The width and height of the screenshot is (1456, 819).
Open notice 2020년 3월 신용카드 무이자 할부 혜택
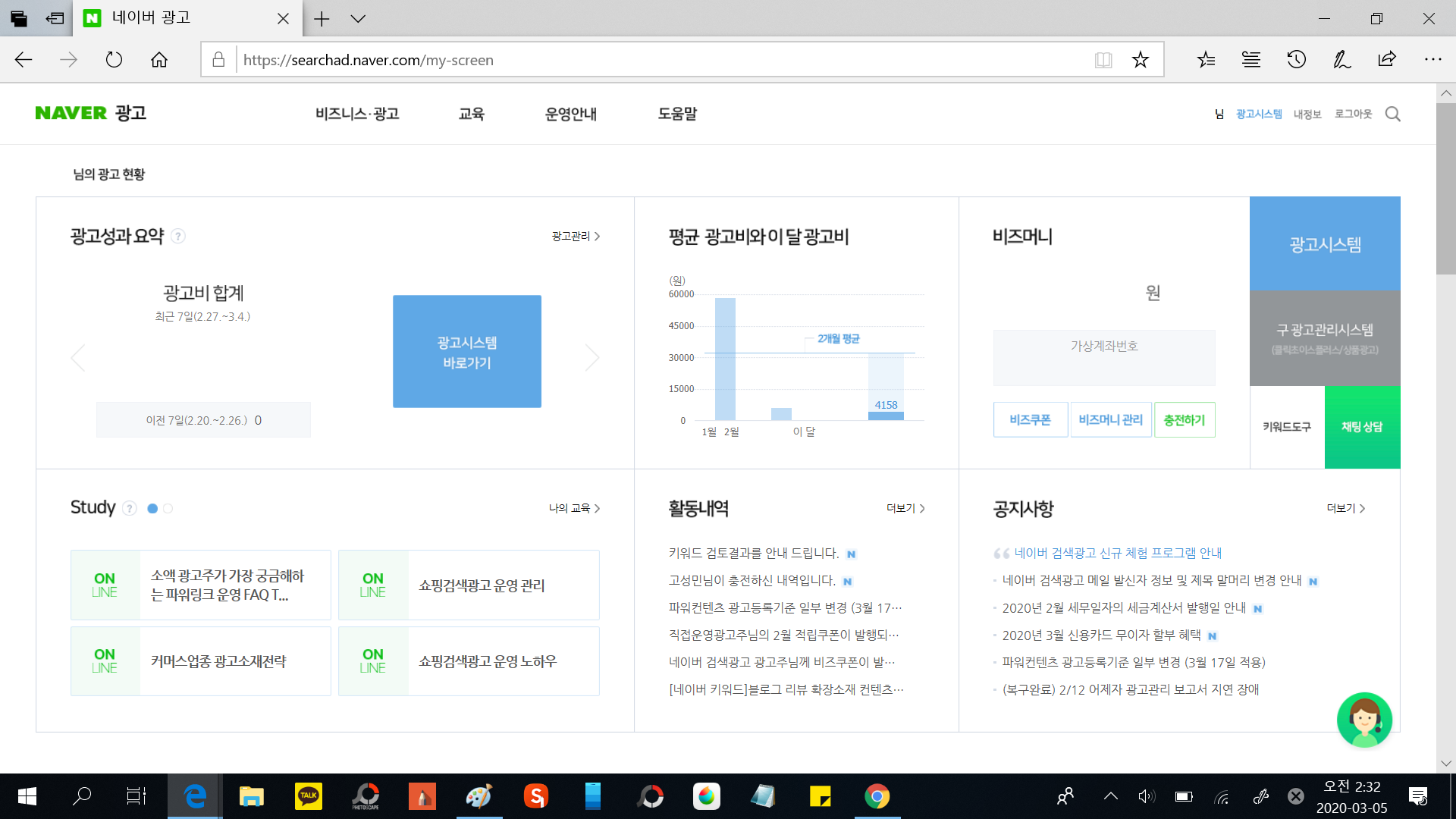[x=1101, y=635]
